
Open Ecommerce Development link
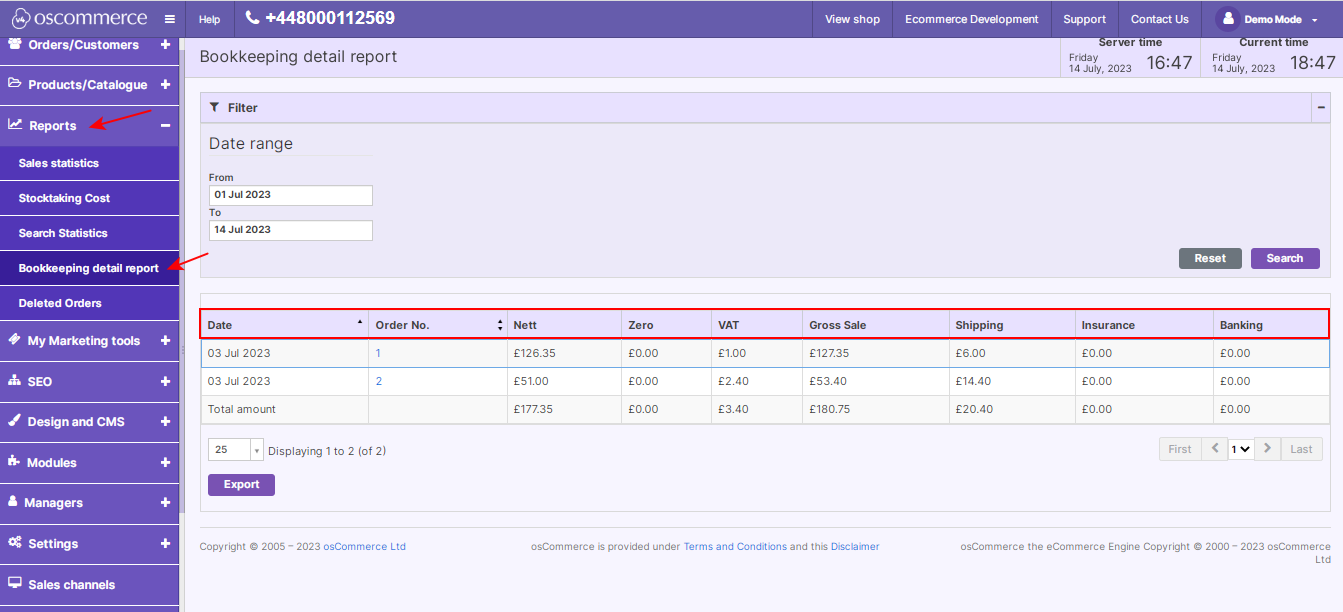(x=972, y=19)
